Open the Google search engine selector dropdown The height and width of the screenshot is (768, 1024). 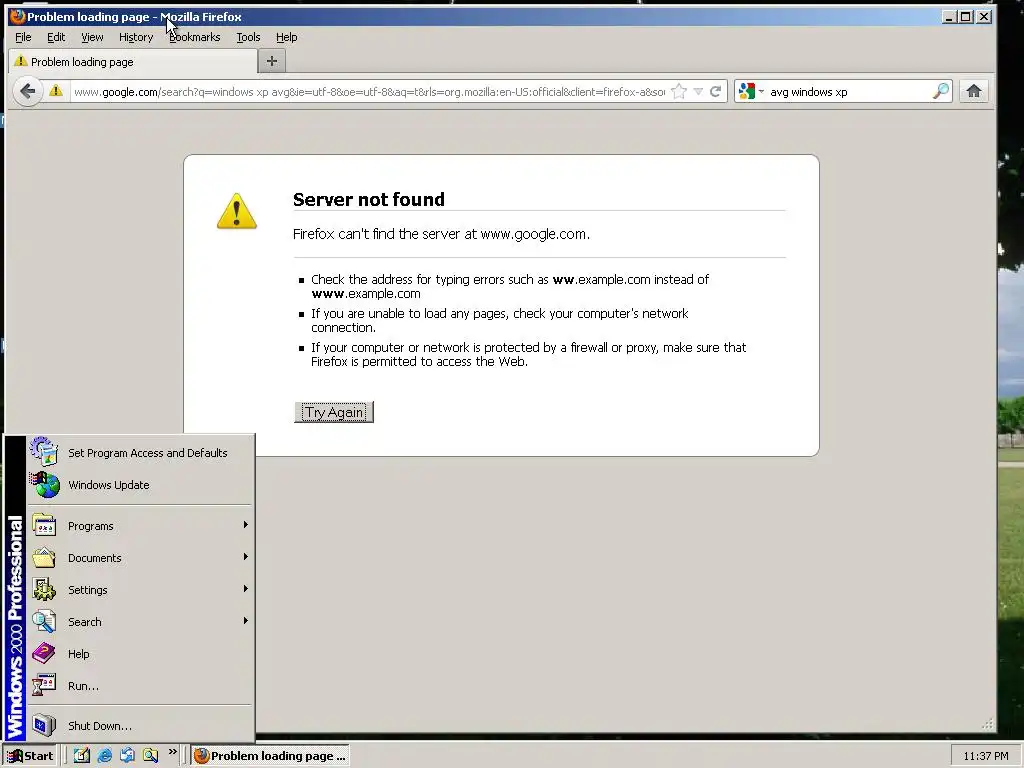[x=751, y=91]
